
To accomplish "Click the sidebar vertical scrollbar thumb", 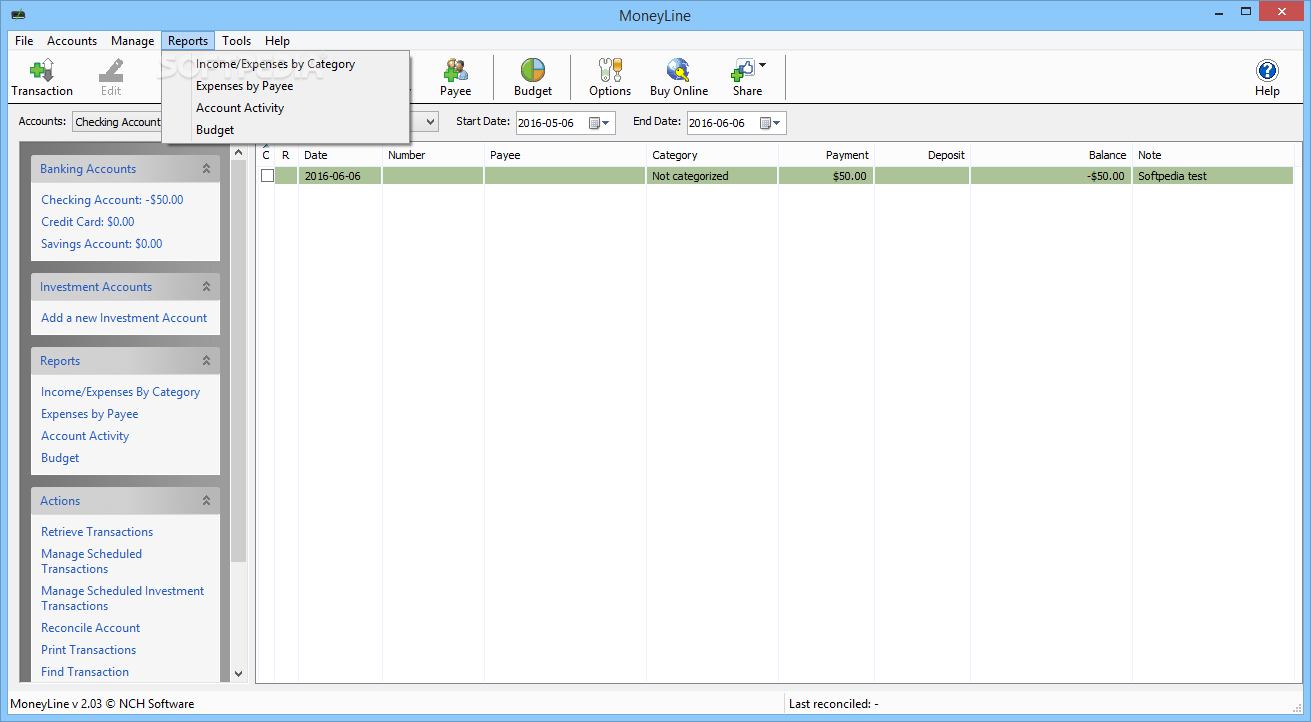I will click(238, 360).
